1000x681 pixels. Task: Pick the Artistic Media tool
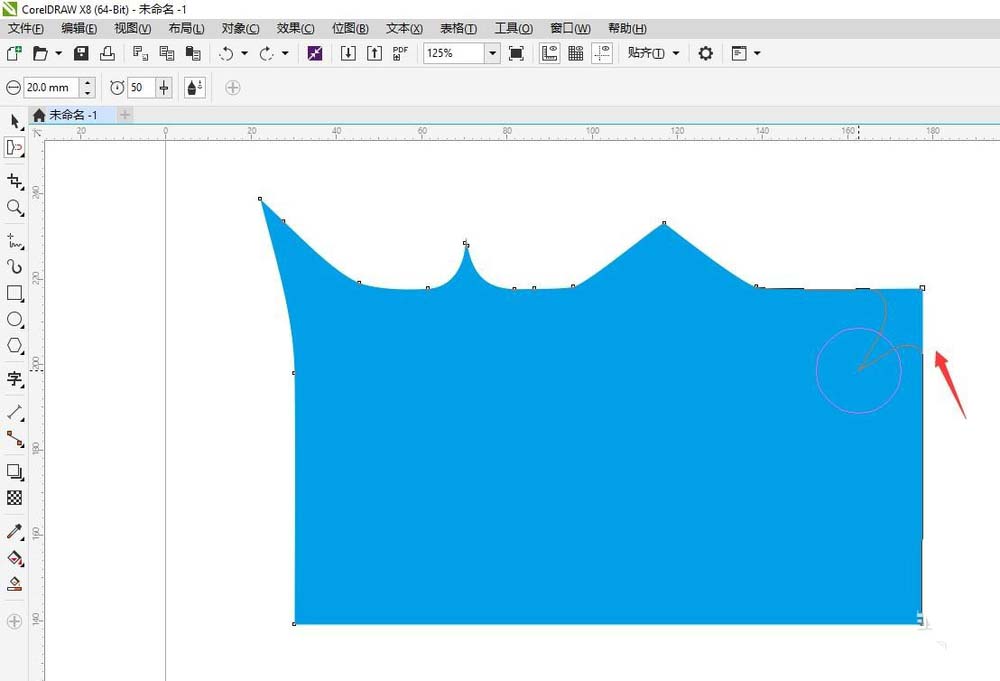(15, 267)
